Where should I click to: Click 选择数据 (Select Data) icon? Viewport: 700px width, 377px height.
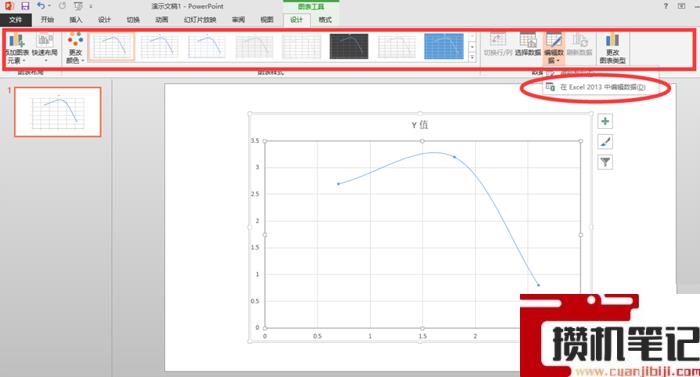[x=528, y=45]
